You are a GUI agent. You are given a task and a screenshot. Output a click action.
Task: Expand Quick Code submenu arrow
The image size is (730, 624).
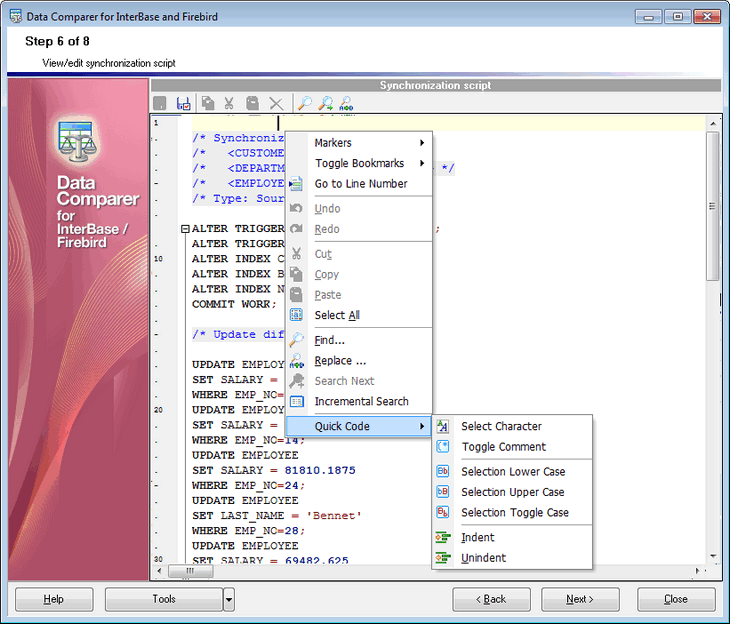pyautogui.click(x=422, y=426)
